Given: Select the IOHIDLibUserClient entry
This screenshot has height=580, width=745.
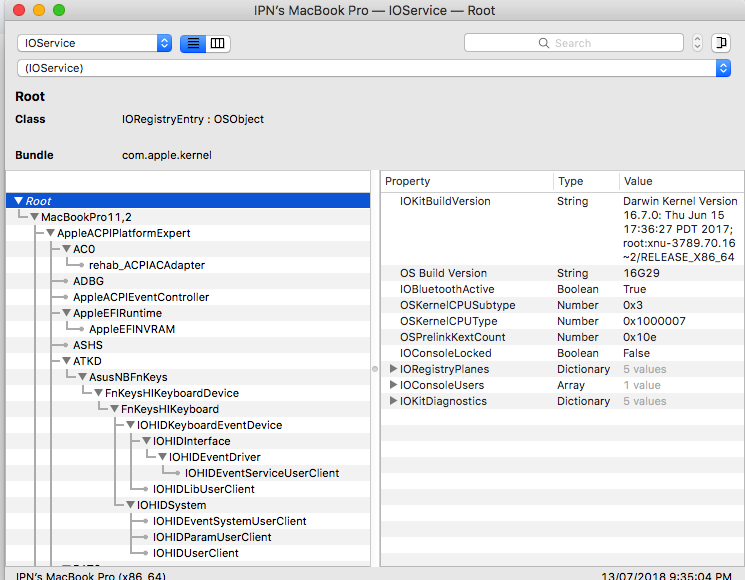Looking at the screenshot, I should coord(203,489).
